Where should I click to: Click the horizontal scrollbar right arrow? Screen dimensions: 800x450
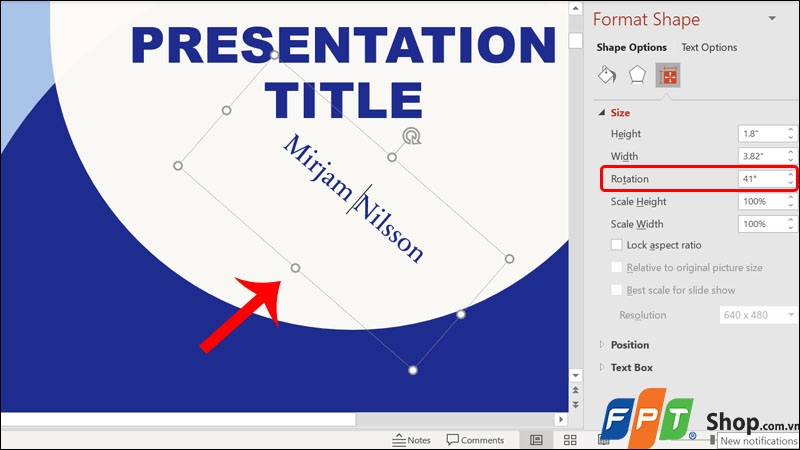pyautogui.click(x=561, y=419)
